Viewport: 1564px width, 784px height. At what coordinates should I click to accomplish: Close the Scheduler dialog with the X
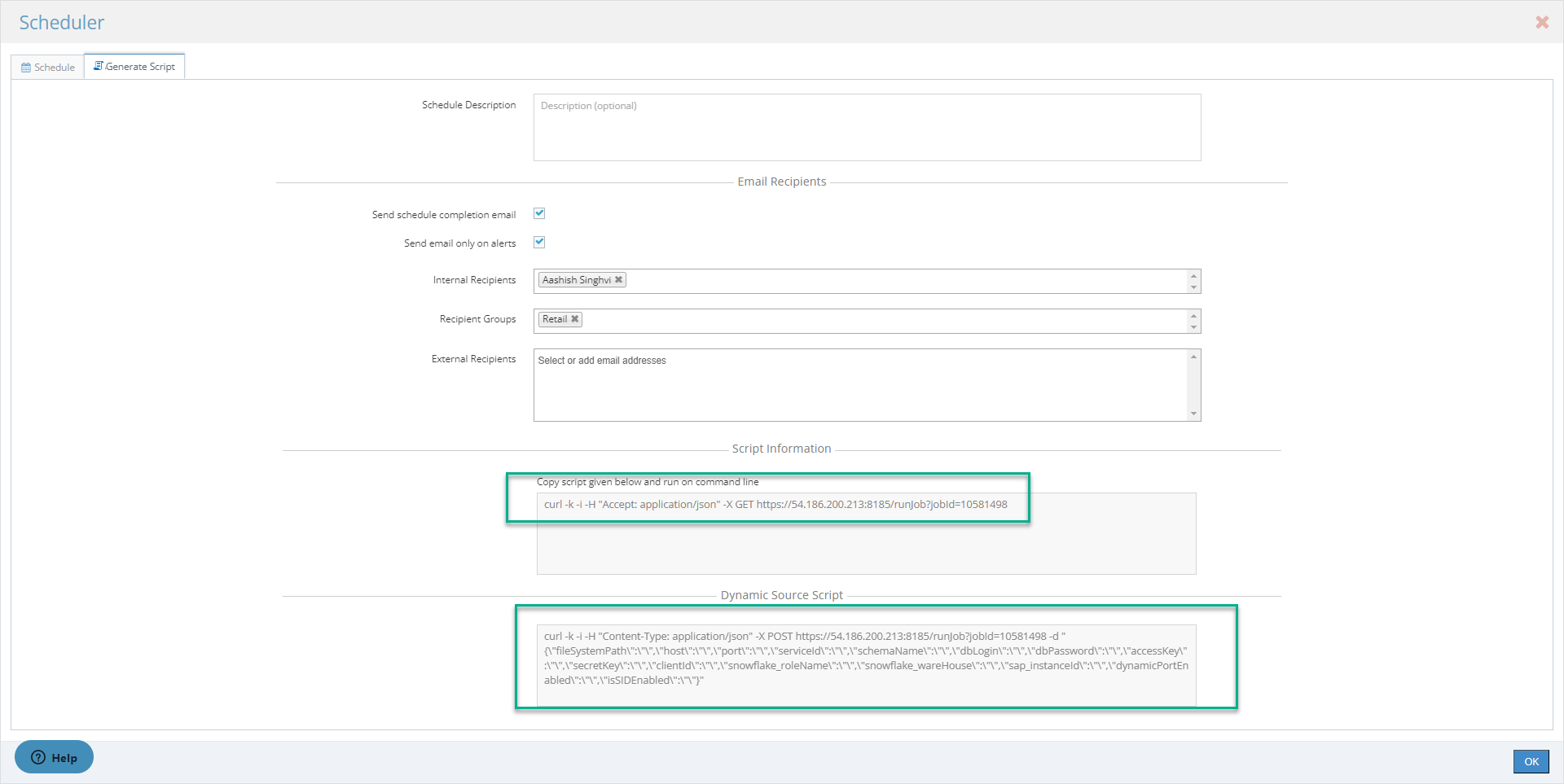(x=1541, y=23)
